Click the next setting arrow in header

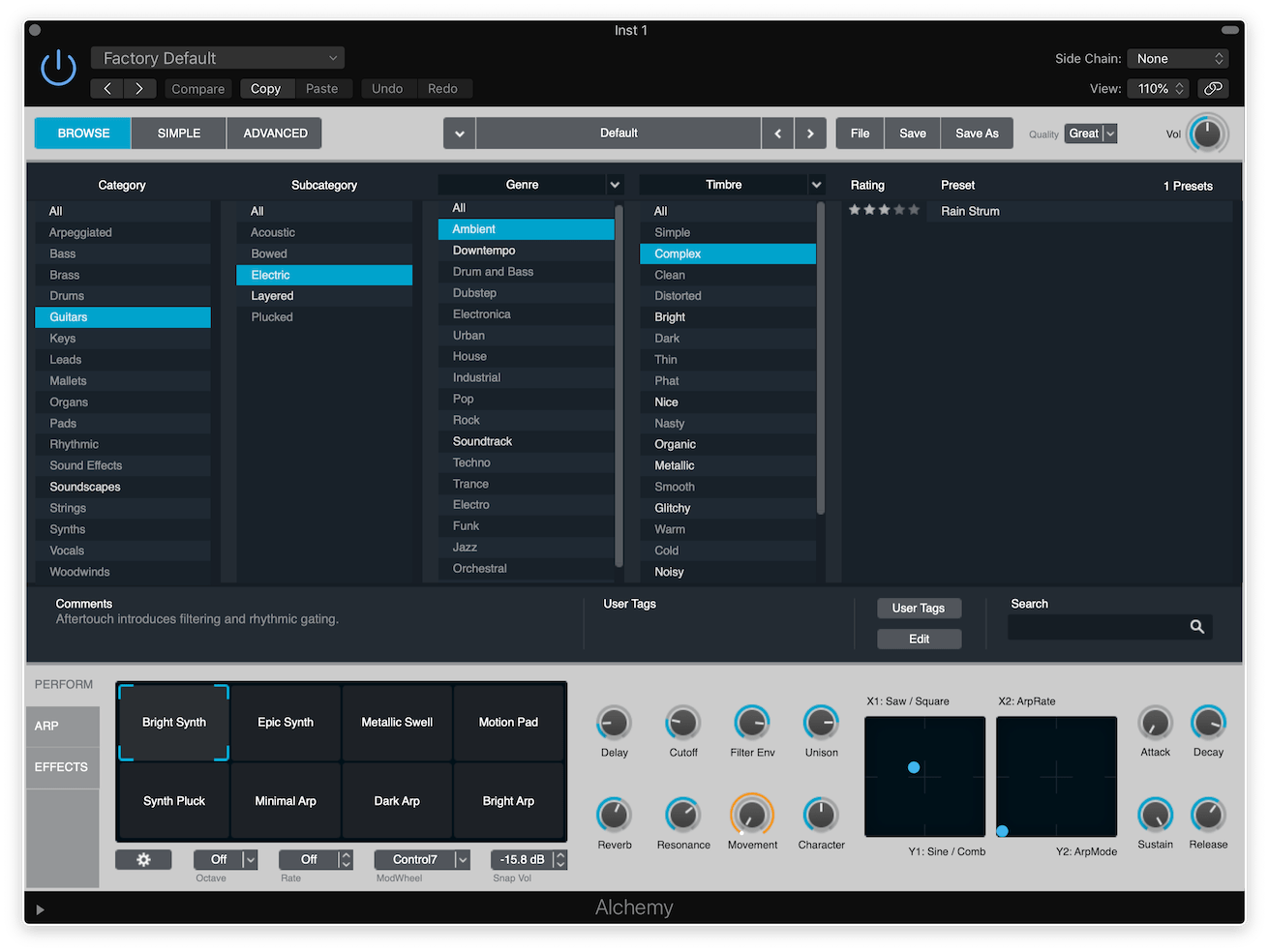(139, 88)
